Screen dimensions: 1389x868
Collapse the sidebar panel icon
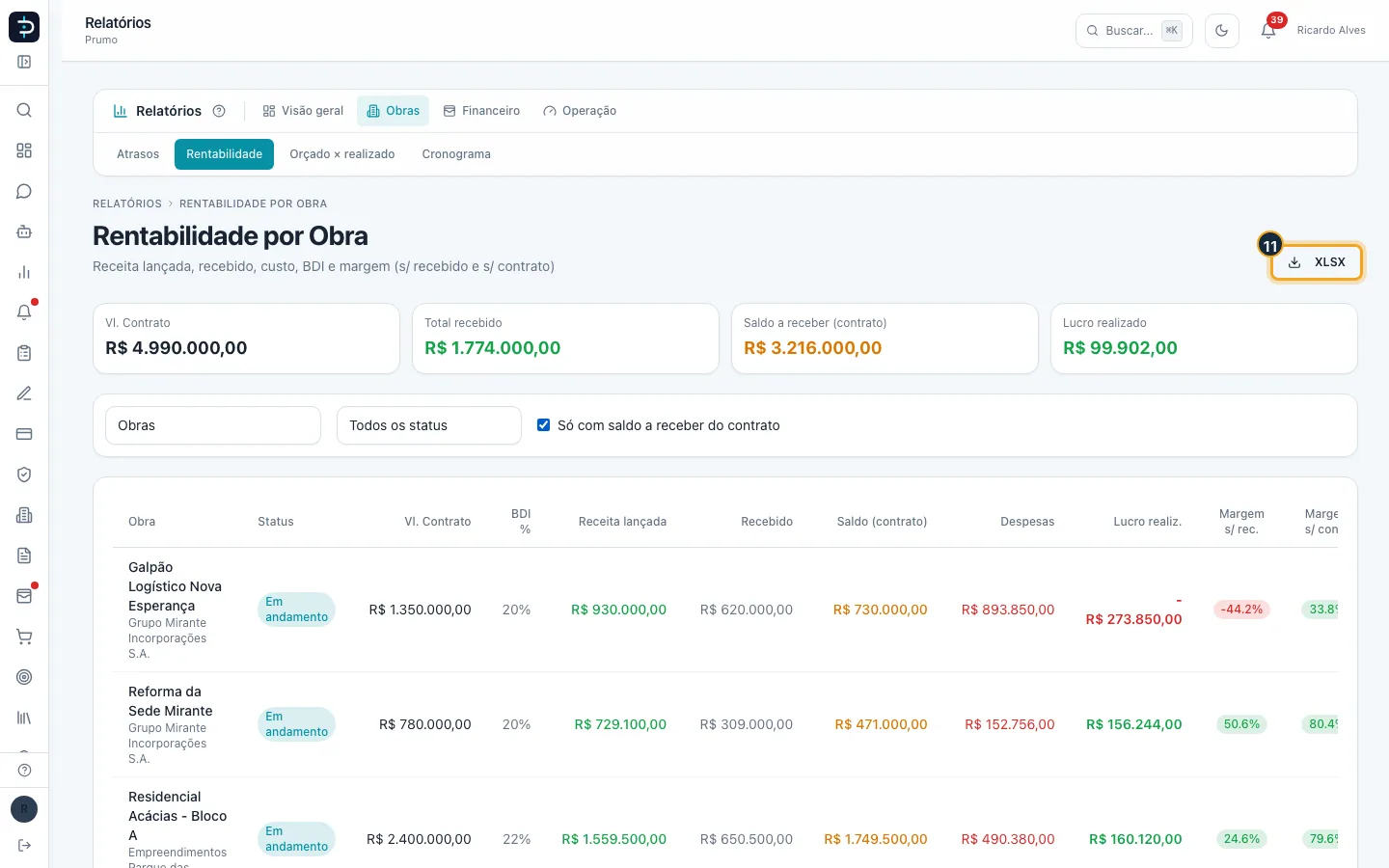(24, 62)
